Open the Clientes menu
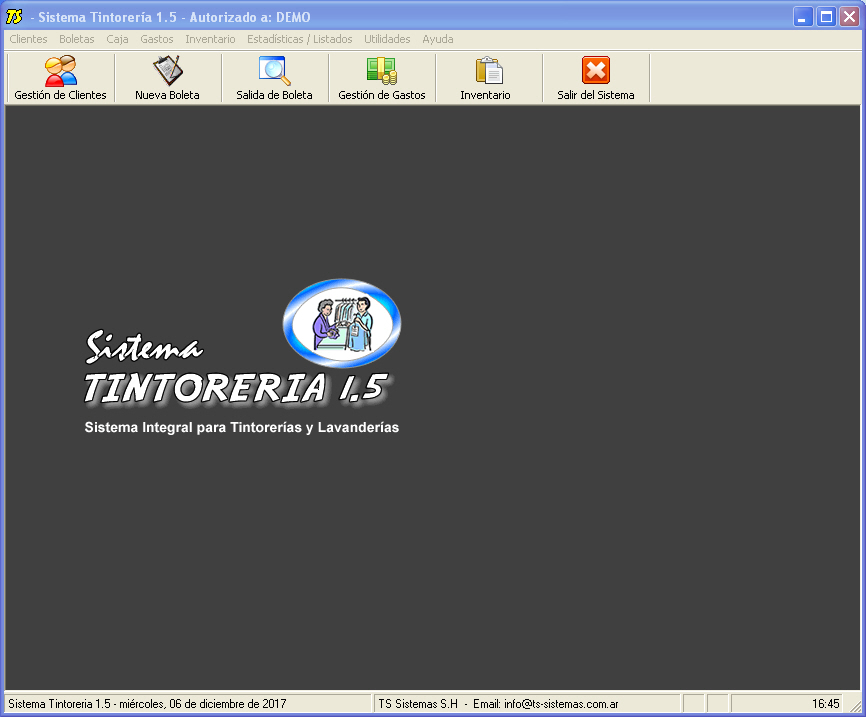The width and height of the screenshot is (866, 717). click(x=28, y=39)
